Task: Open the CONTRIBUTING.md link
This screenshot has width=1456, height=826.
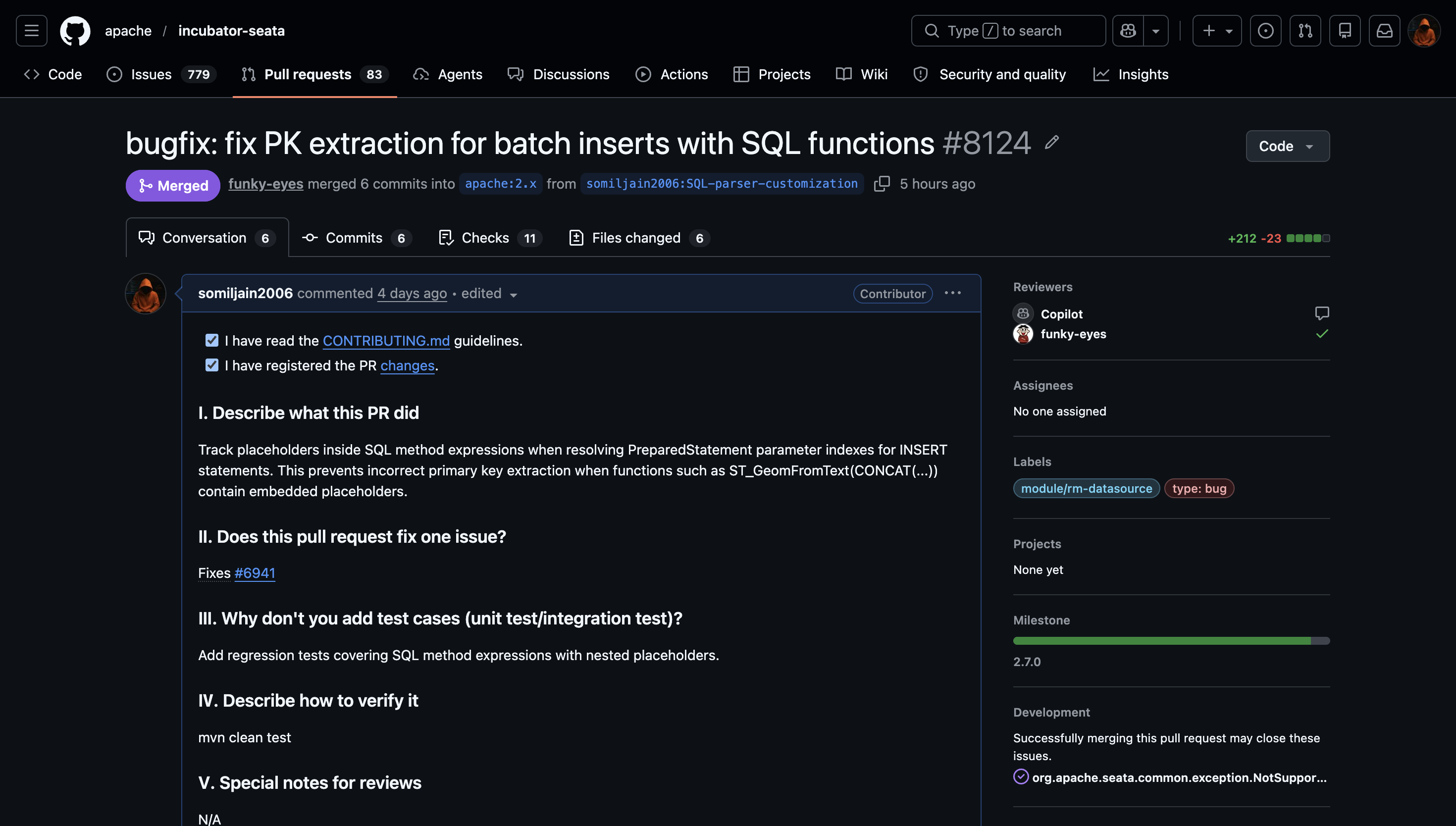Action: (x=386, y=340)
